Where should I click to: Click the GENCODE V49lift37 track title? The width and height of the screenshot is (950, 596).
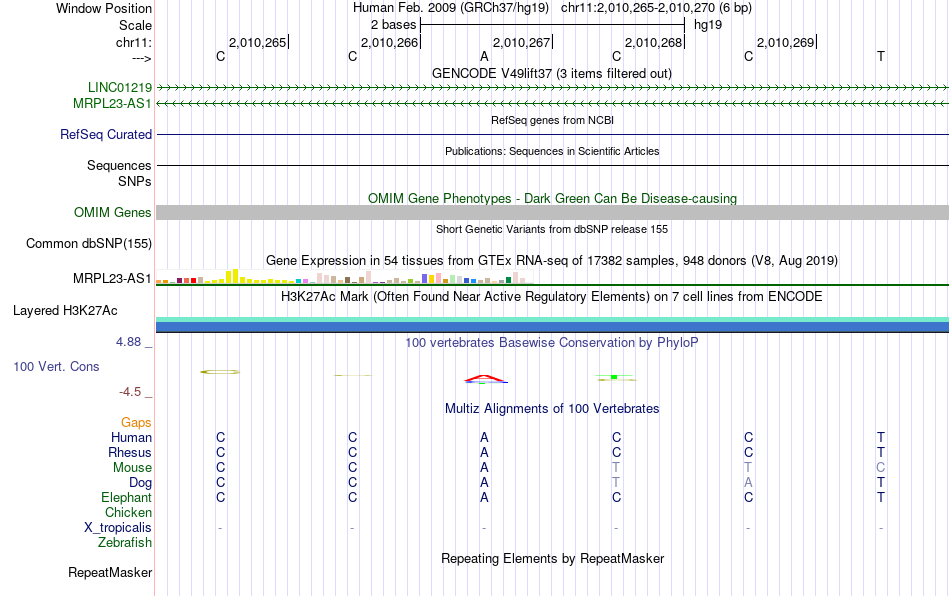click(x=552, y=73)
